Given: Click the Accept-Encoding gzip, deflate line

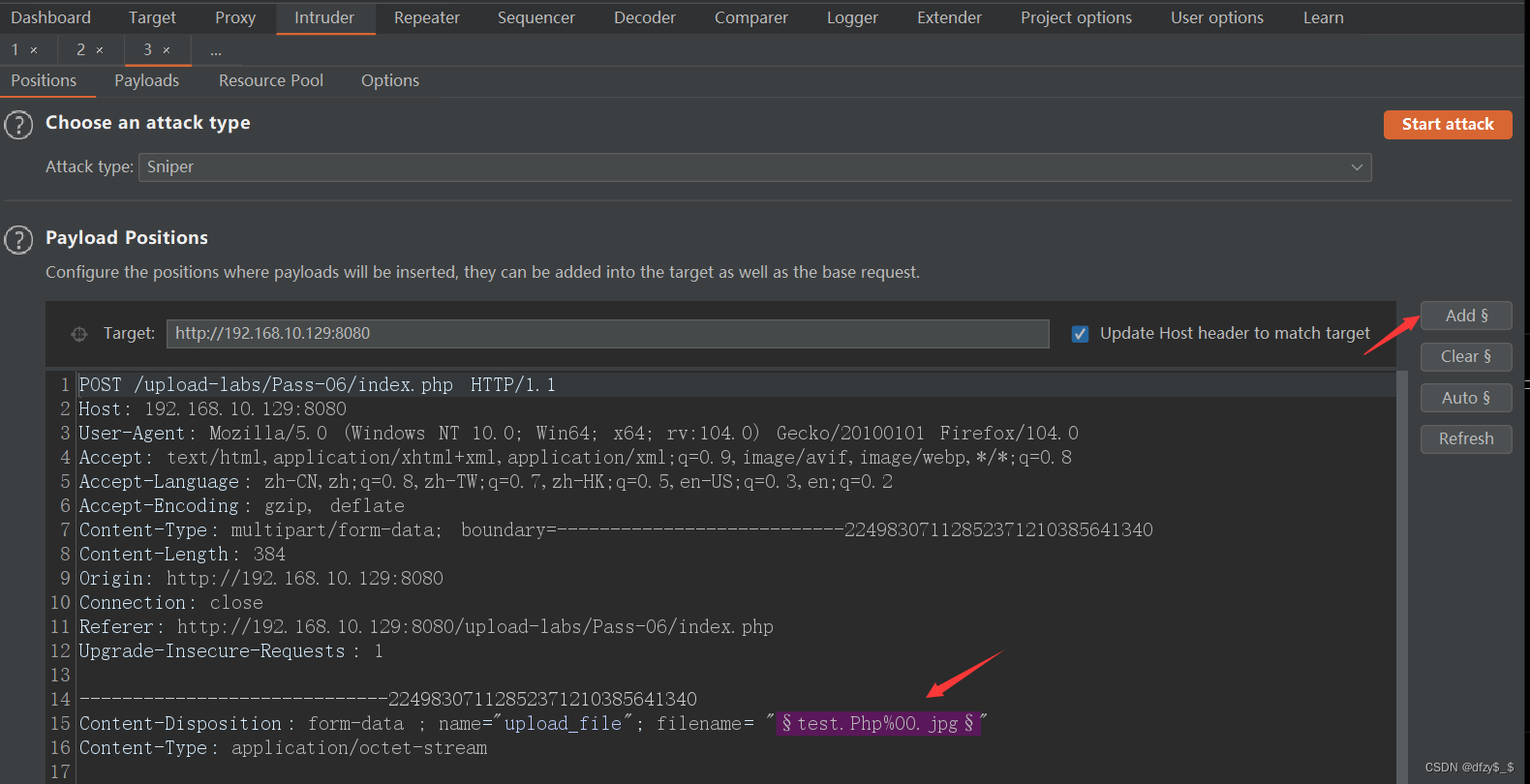Looking at the screenshot, I should pos(242,505).
